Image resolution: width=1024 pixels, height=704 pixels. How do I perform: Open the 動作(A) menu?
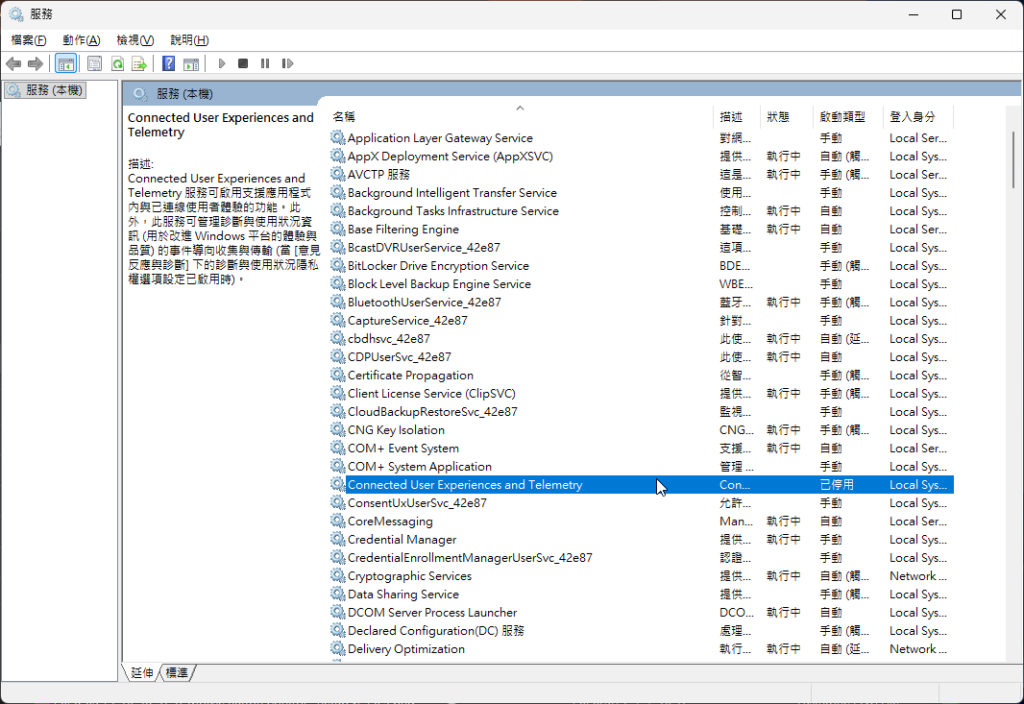81,40
